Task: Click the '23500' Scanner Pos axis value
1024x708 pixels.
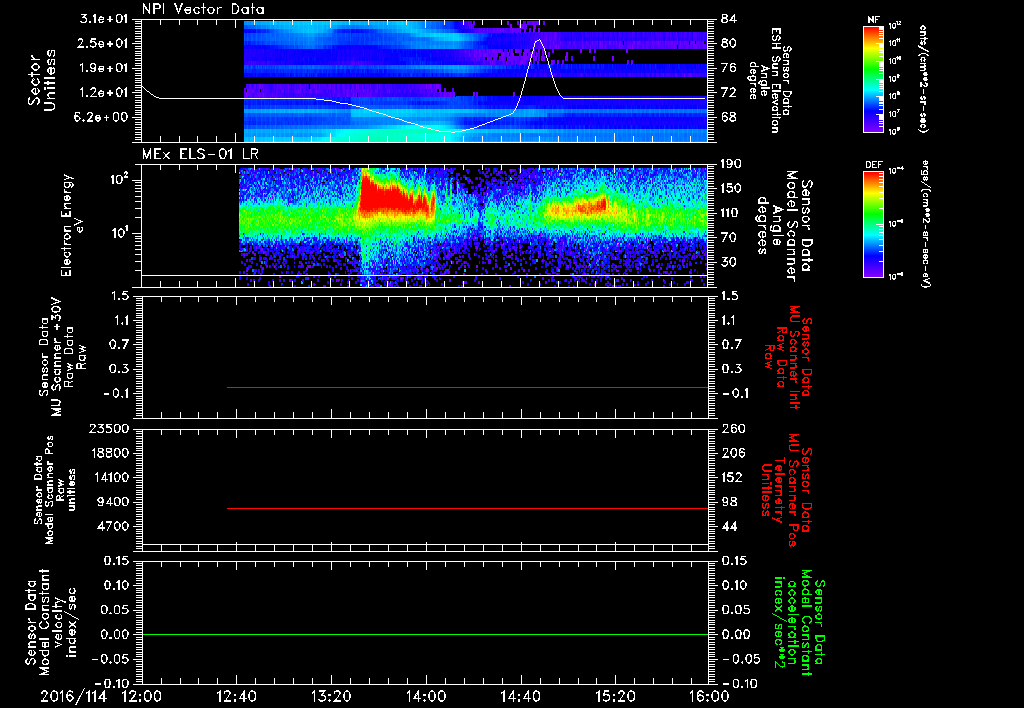Action: pyautogui.click(x=110, y=429)
